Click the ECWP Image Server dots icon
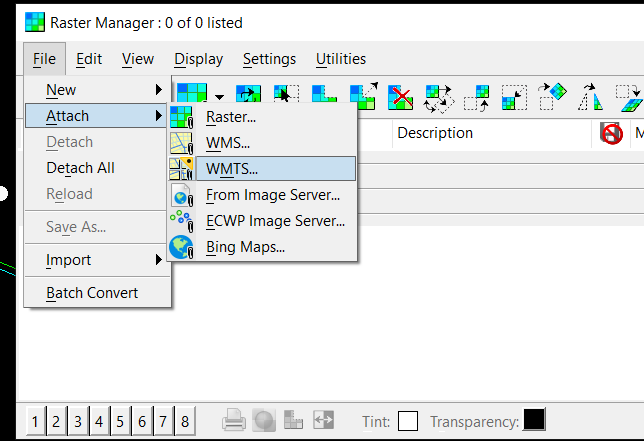Viewport: 644px width, 441px height. [182, 221]
